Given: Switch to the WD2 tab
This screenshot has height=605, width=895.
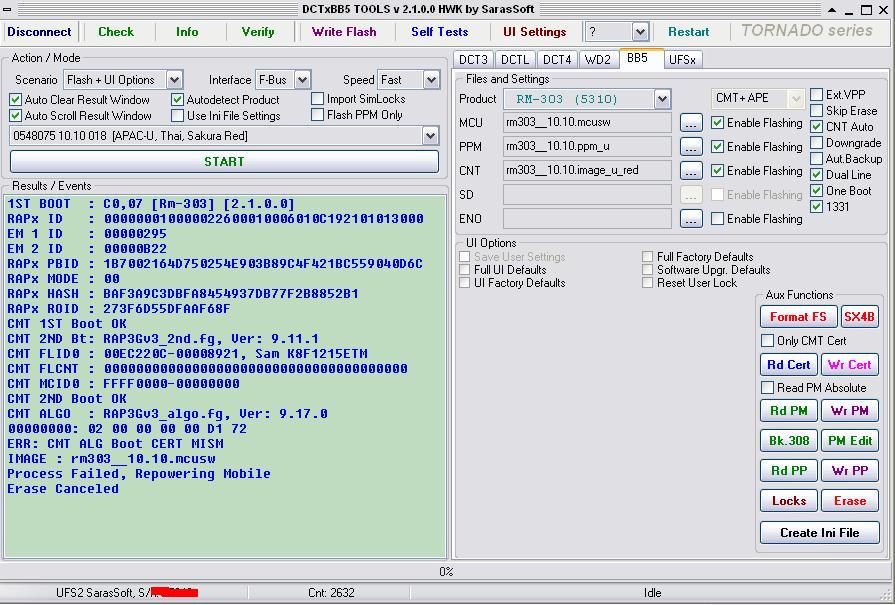Looking at the screenshot, I should pyautogui.click(x=598, y=59).
